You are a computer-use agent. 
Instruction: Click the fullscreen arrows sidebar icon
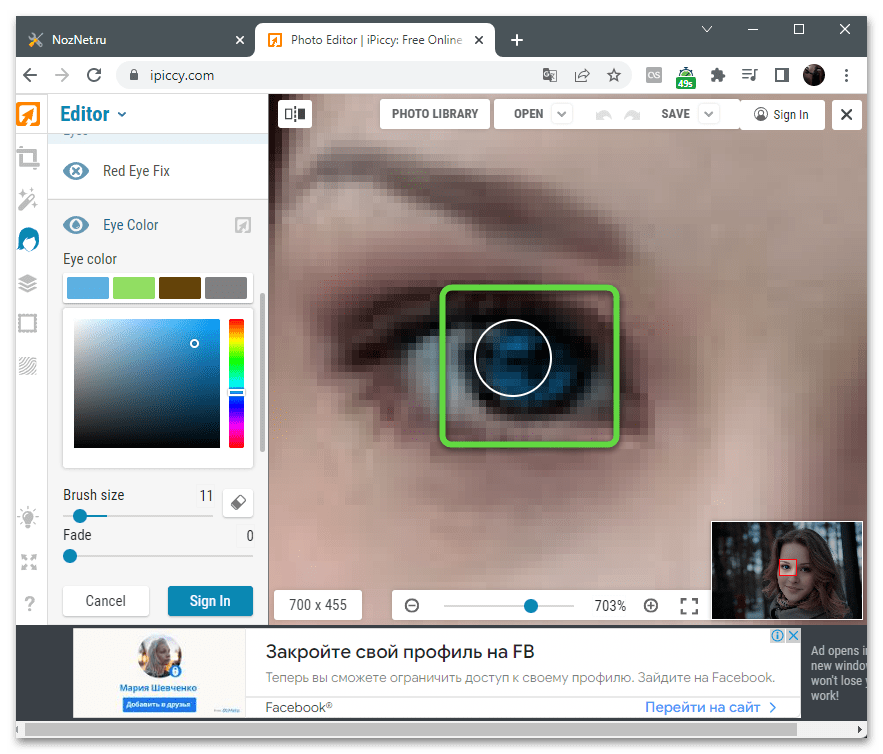29,561
